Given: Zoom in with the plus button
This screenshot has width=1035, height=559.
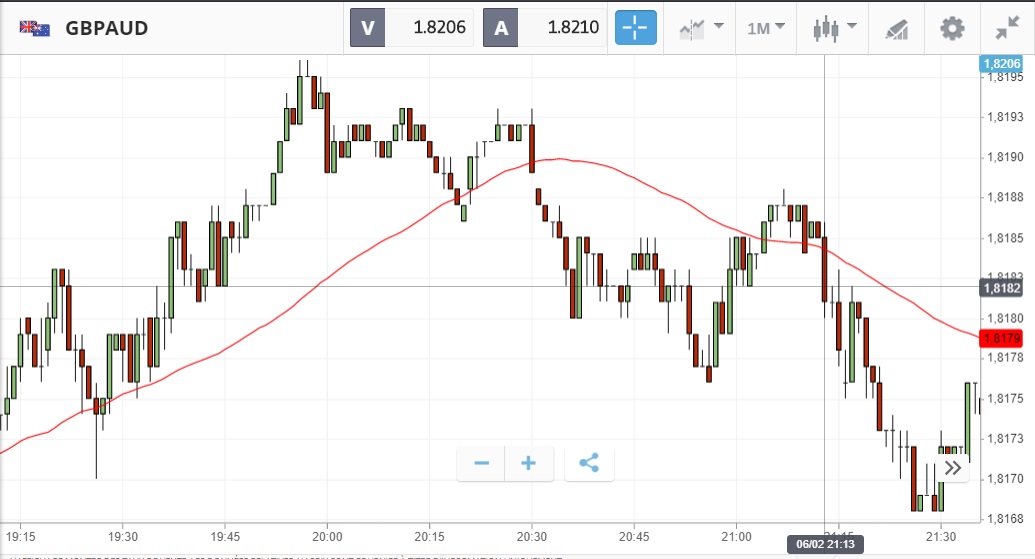Looking at the screenshot, I should 529,463.
